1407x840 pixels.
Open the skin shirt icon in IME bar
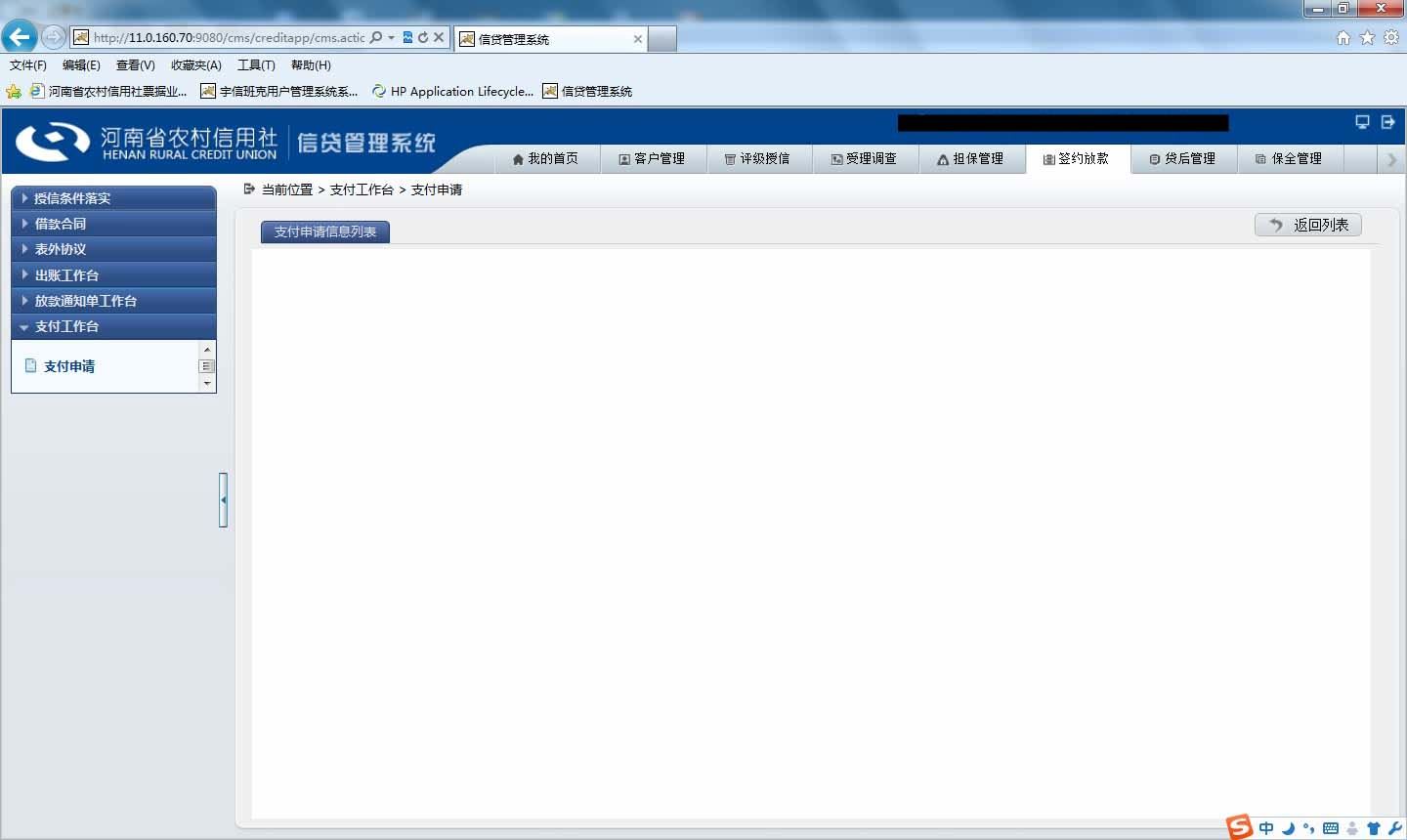pyautogui.click(x=1374, y=828)
